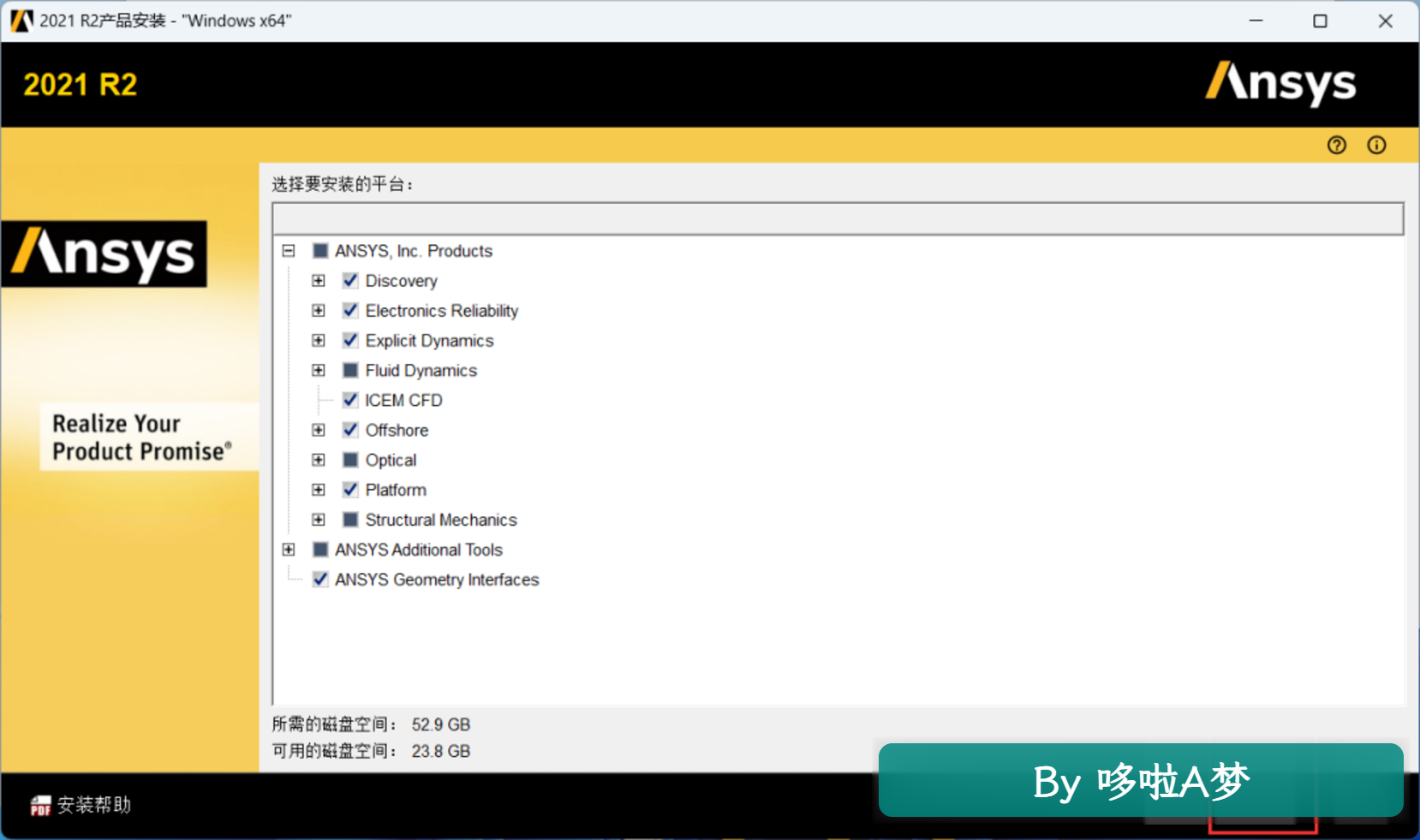Select the "ANSYS, Inc. Products" row label
The image size is (1420, 840).
[414, 251]
